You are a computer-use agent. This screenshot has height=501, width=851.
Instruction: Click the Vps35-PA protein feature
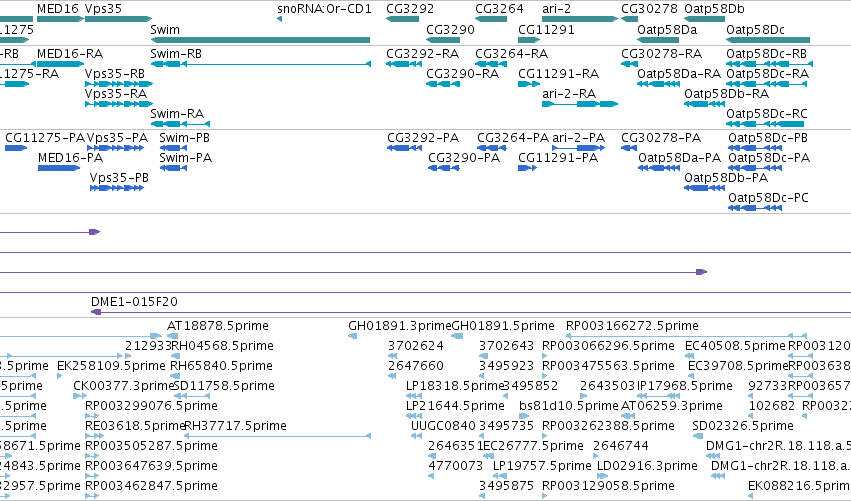click(116, 148)
